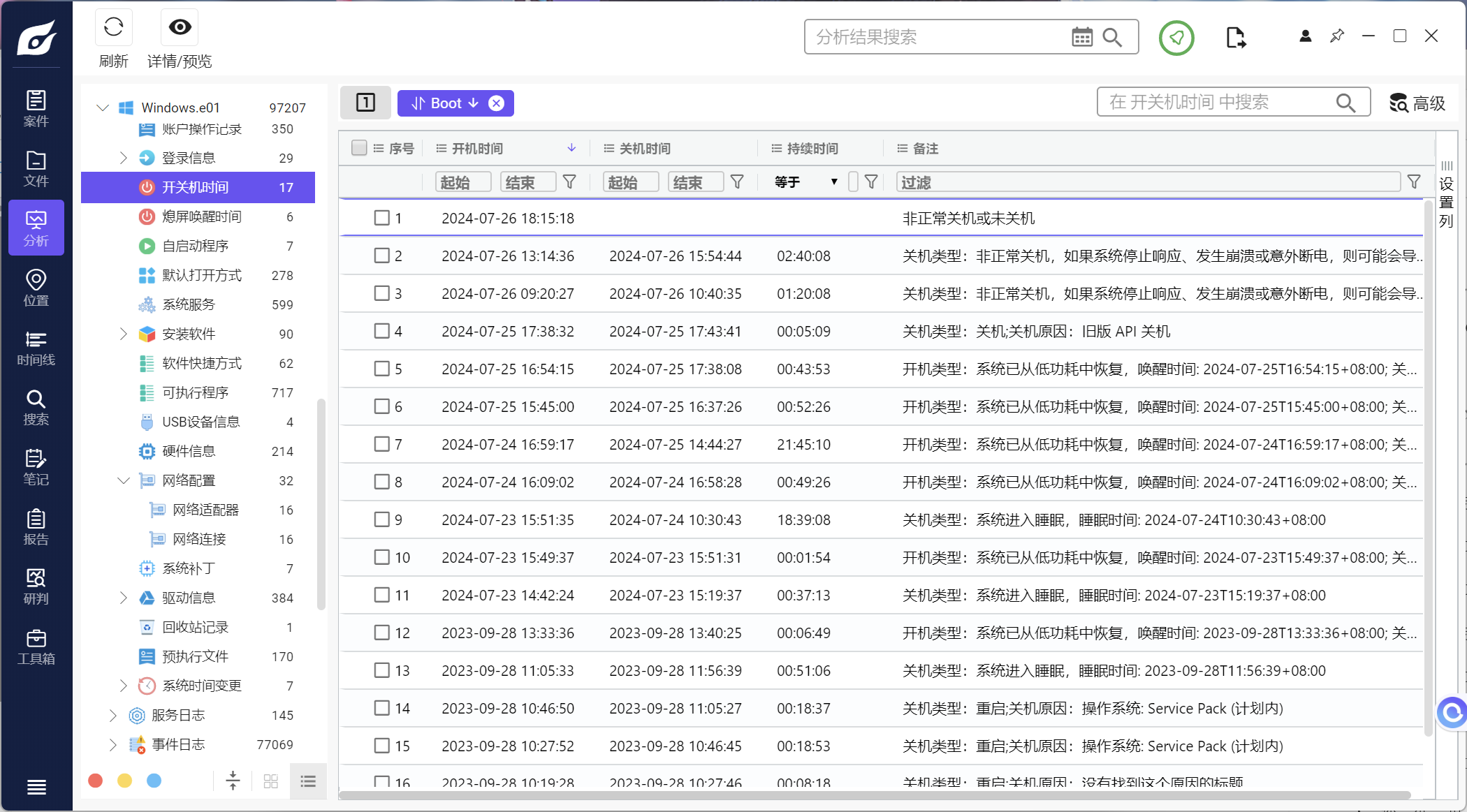Image resolution: width=1467 pixels, height=812 pixels.
Task: Expand the 驱动信息 tree node
Action: tap(124, 598)
